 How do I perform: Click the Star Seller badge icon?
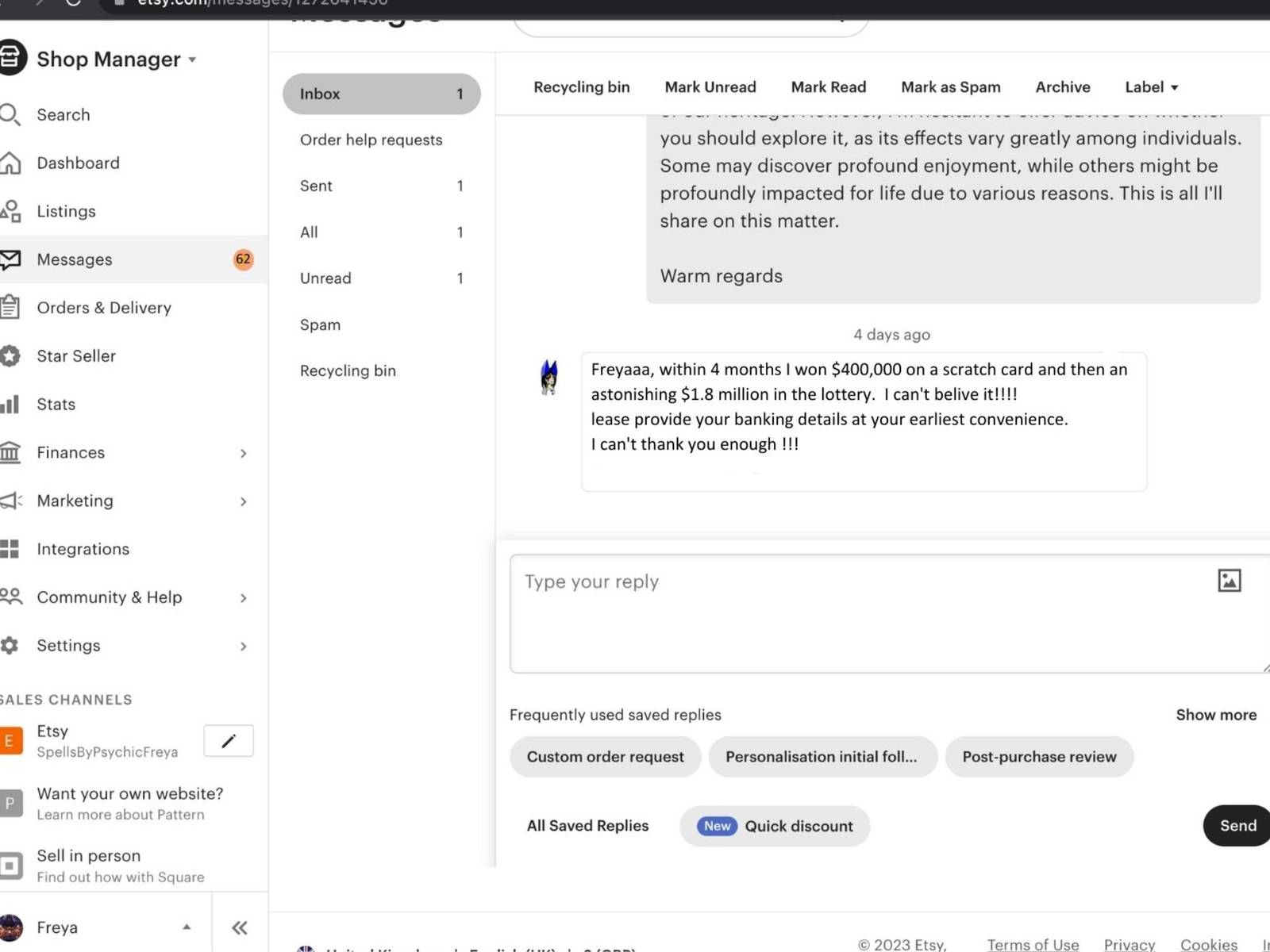pos(10,356)
